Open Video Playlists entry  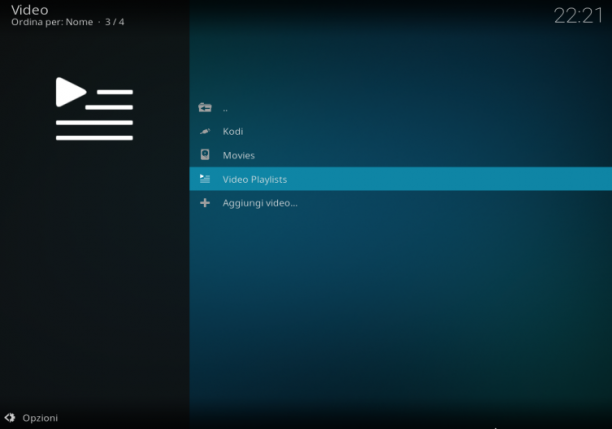pyautogui.click(x=400, y=179)
